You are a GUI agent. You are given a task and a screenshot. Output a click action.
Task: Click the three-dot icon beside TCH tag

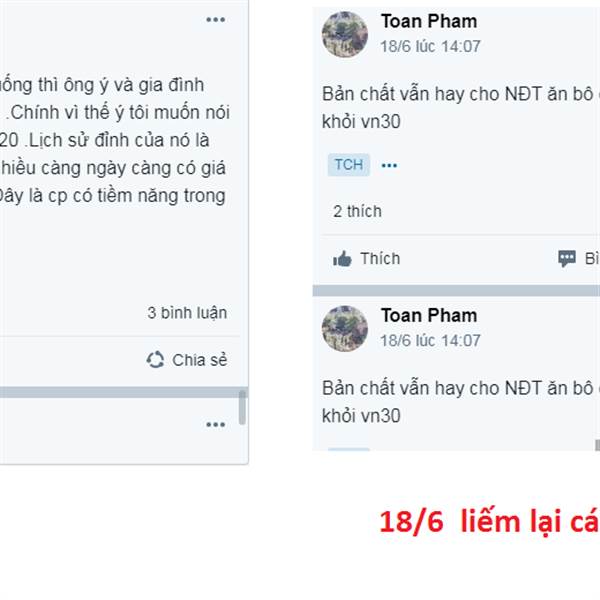click(389, 165)
